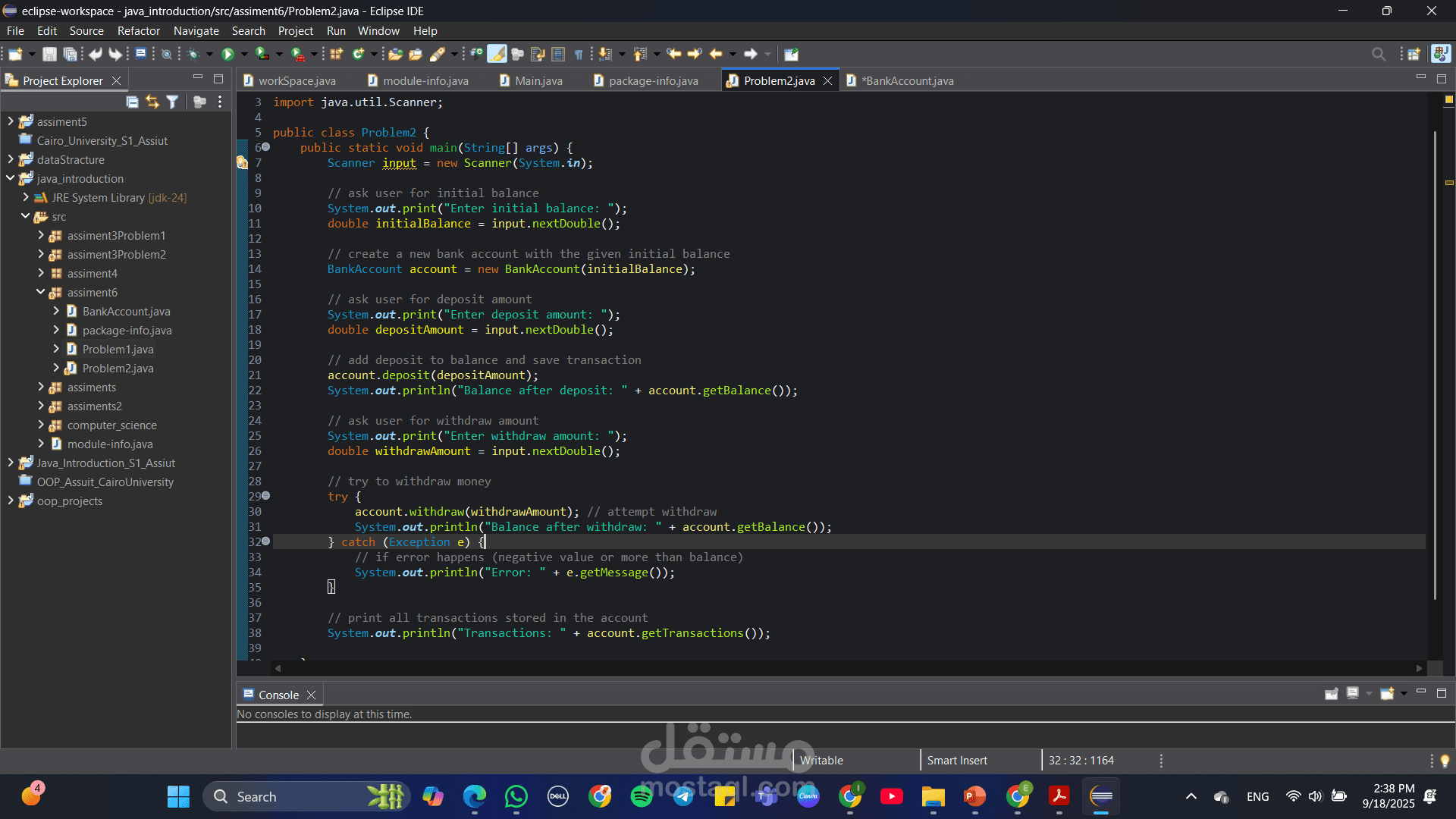Collapse the java_introduction project
The width and height of the screenshot is (1456, 819).
[x=11, y=178]
